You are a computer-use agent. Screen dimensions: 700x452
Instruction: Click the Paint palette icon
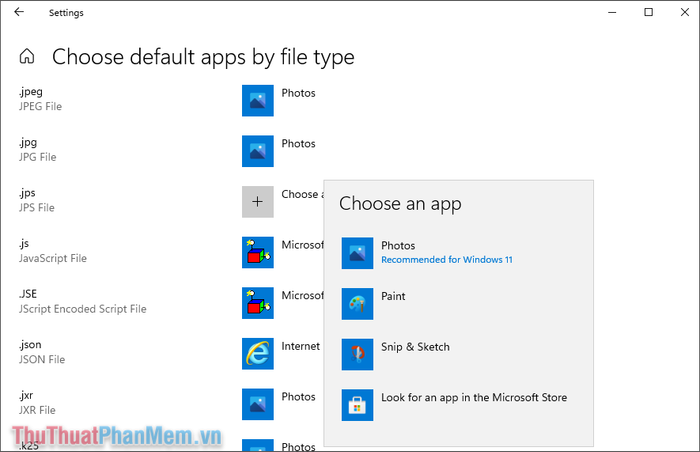(357, 304)
